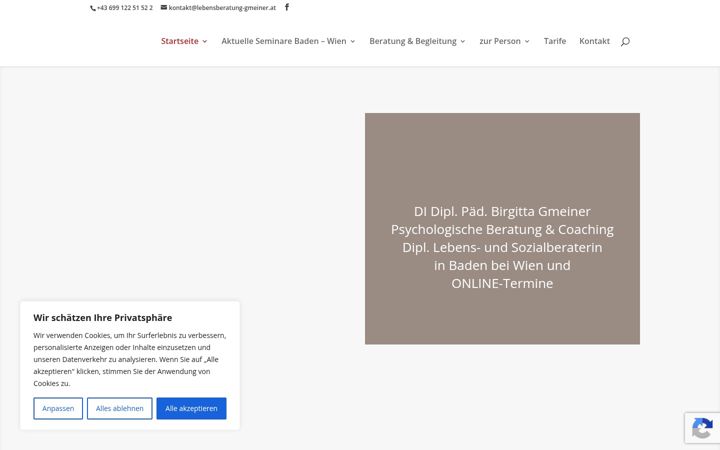The height and width of the screenshot is (450, 720).
Task: Click the text DI Dipl. Päd. Birgitta Gmeiner
Action: click(x=502, y=211)
